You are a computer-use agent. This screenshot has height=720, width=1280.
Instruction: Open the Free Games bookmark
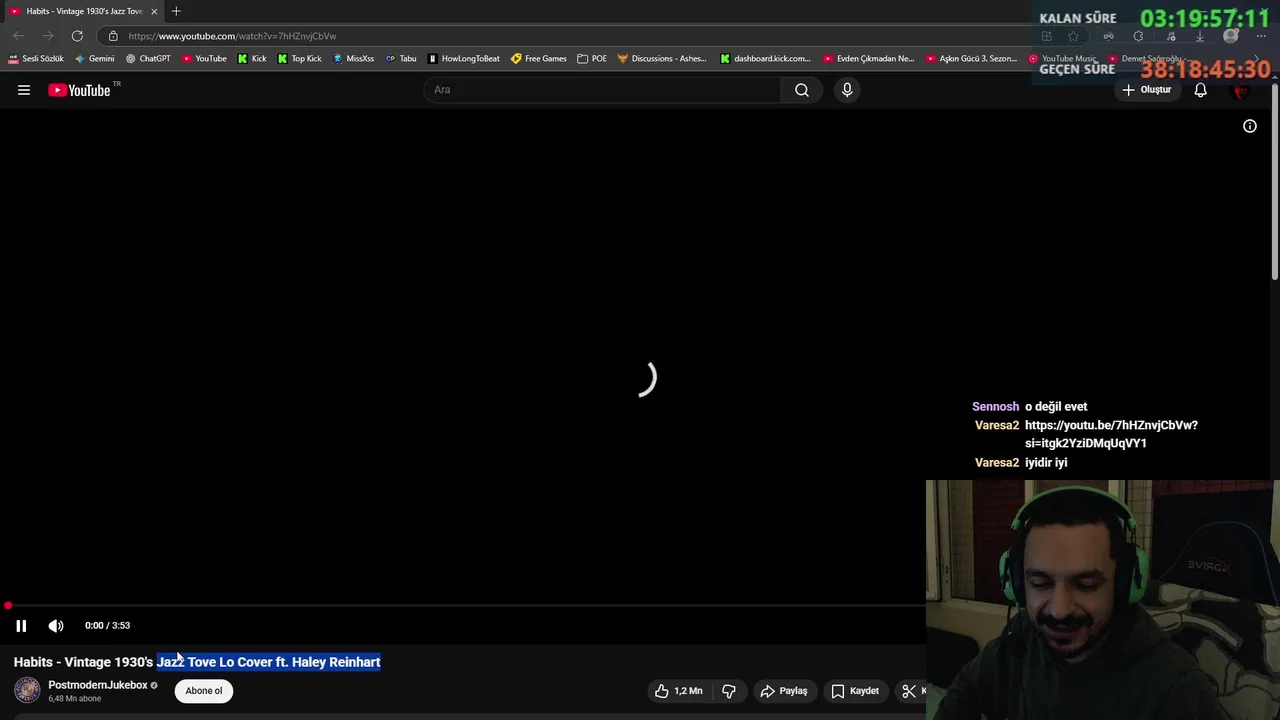(539, 59)
